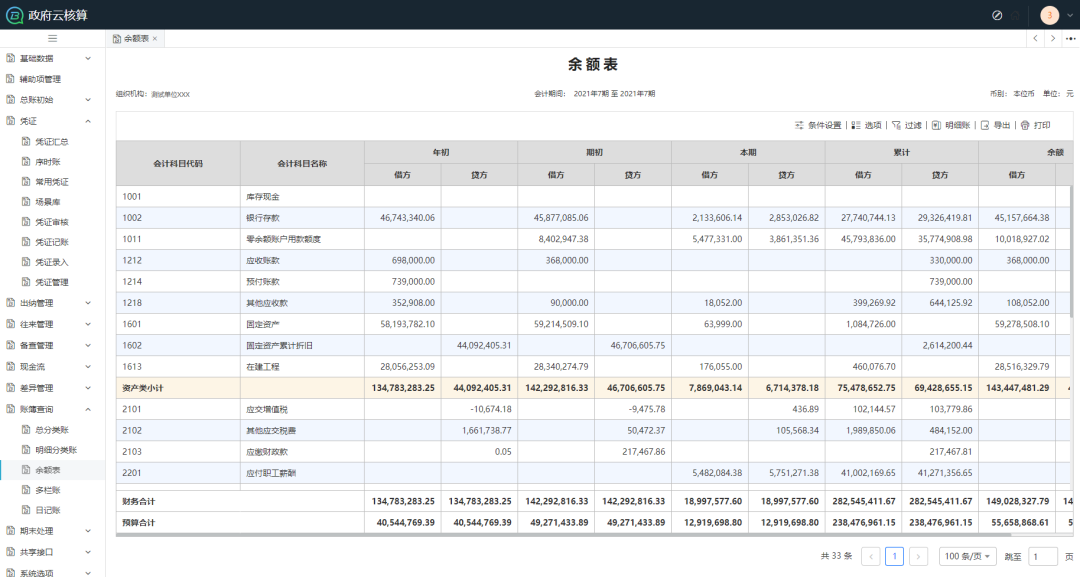Screen dimensions: 1080x577
Task: Click the 辅助项管理 sidebar icon
Action: [x=10, y=79]
